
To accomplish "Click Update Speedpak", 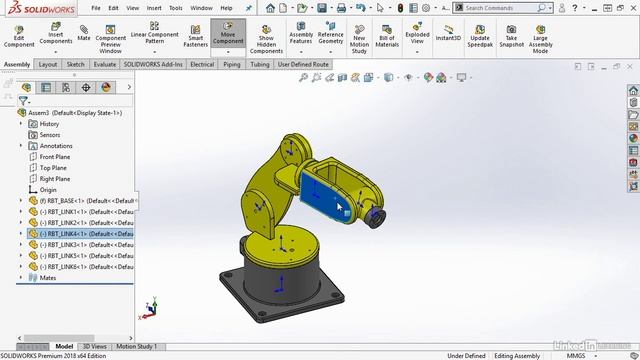I will point(480,36).
